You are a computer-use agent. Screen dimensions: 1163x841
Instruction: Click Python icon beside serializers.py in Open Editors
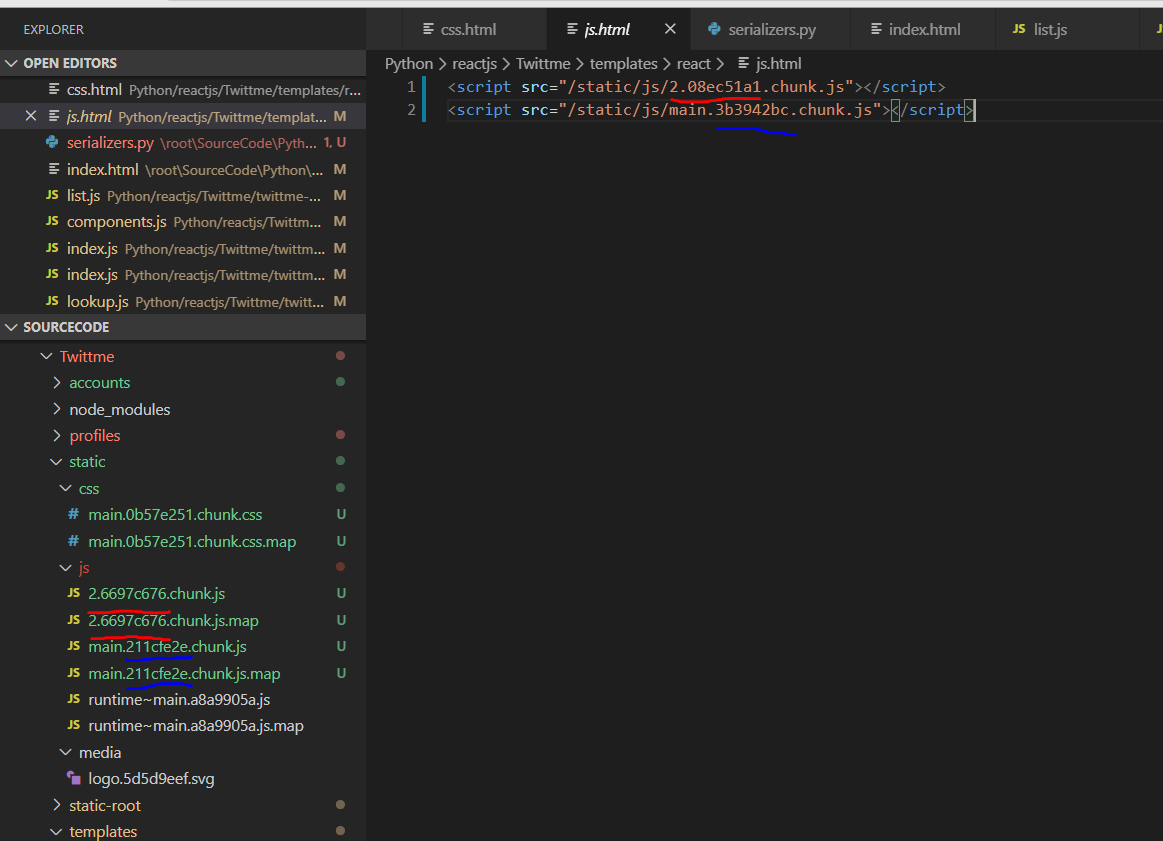[52, 143]
